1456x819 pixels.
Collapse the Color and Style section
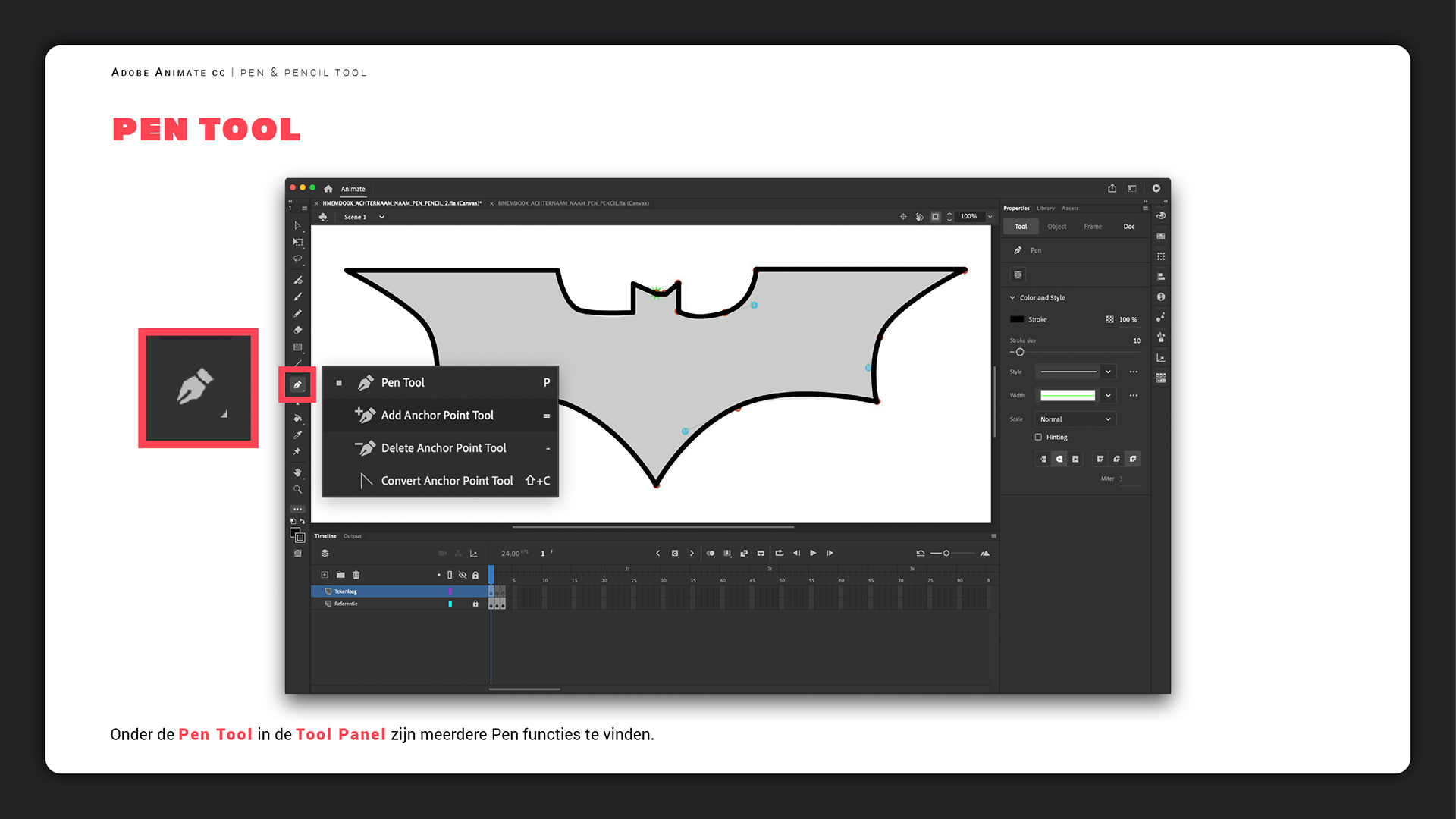pyautogui.click(x=1012, y=298)
